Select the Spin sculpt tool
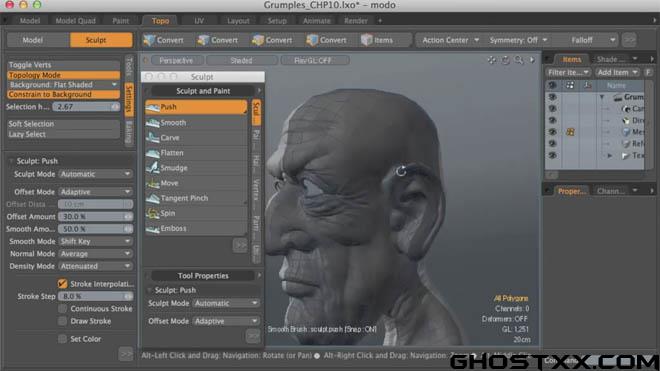This screenshot has width=660, height=371. tap(196, 213)
